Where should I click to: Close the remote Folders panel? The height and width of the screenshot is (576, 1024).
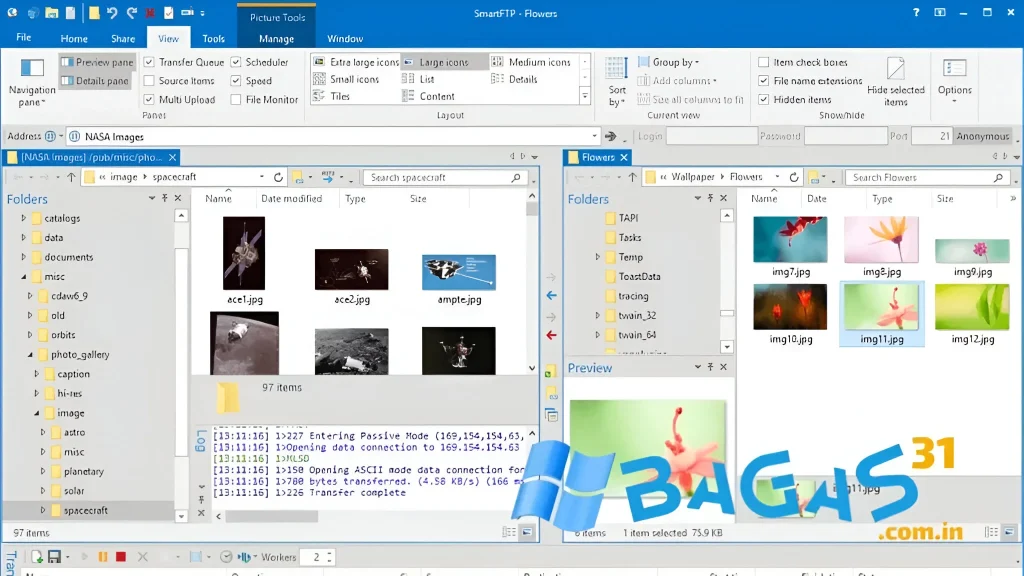(178, 198)
